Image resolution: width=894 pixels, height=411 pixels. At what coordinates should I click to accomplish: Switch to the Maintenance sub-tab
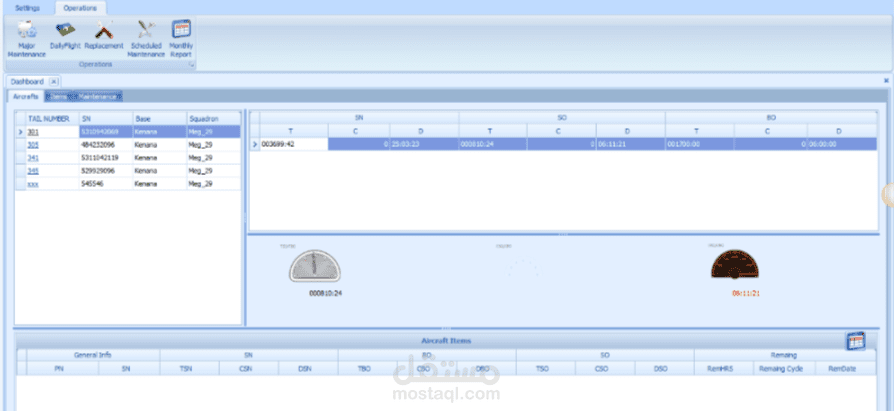(x=99, y=97)
